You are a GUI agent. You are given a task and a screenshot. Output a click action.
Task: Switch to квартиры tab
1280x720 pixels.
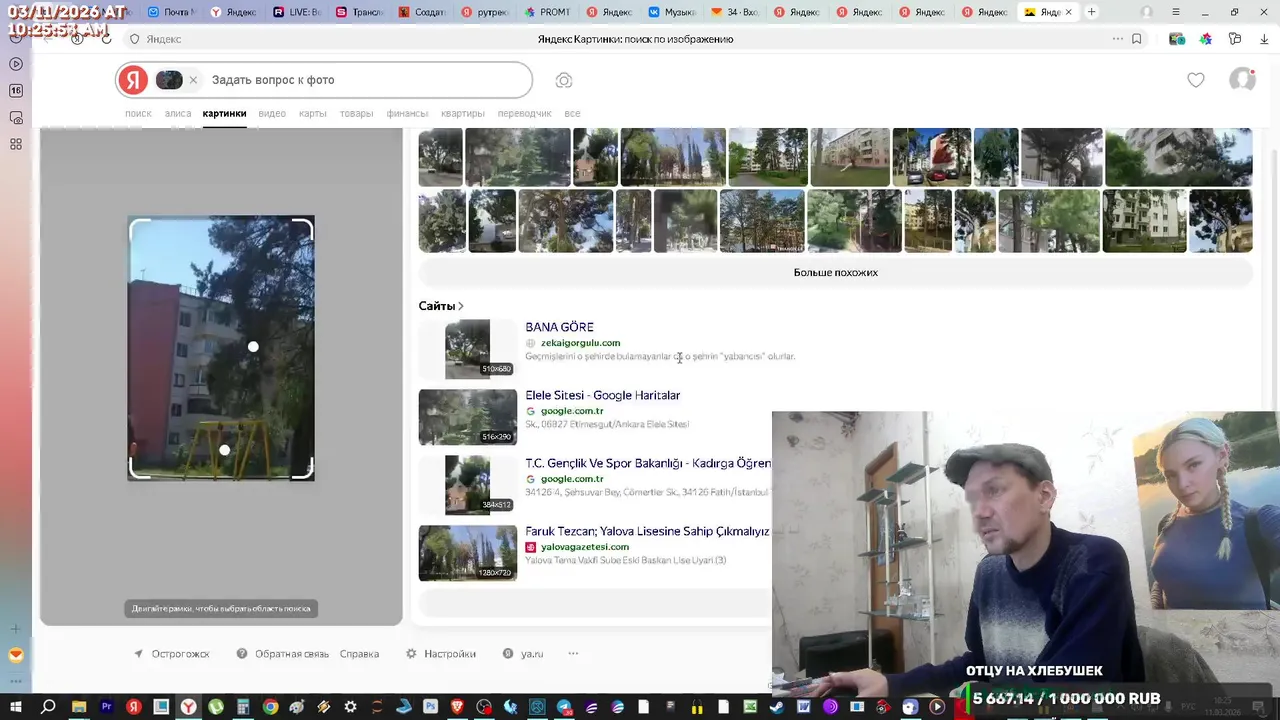pos(463,113)
